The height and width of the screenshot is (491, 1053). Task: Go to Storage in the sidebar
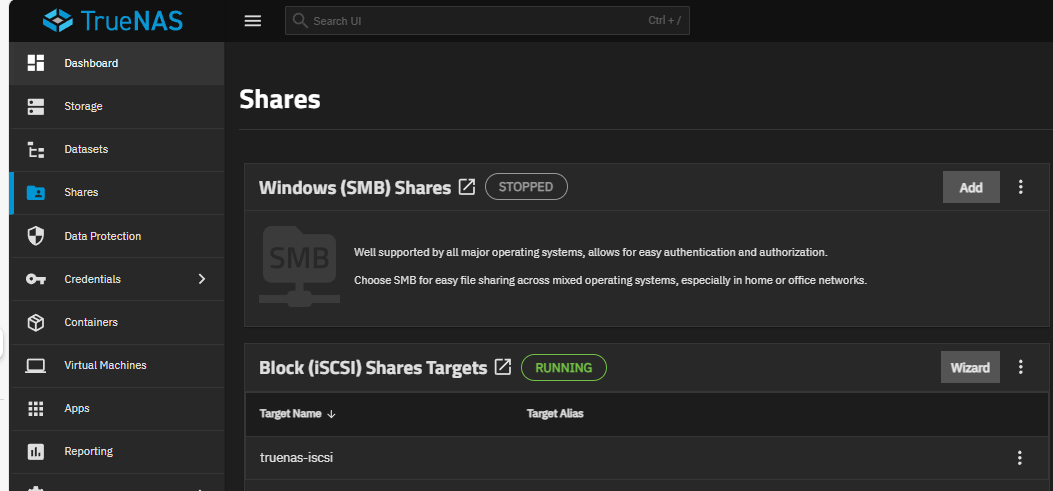(x=117, y=106)
